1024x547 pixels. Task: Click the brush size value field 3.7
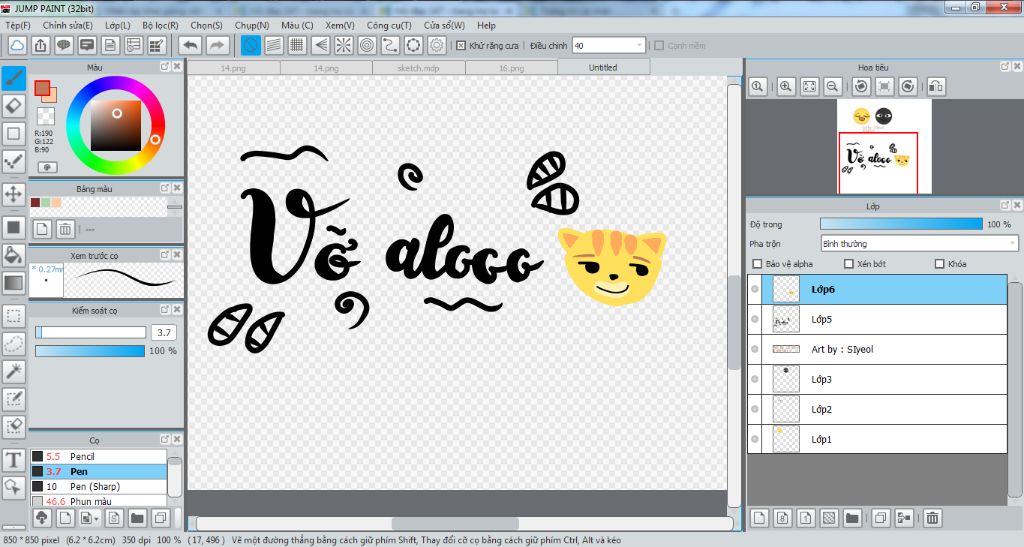165,332
